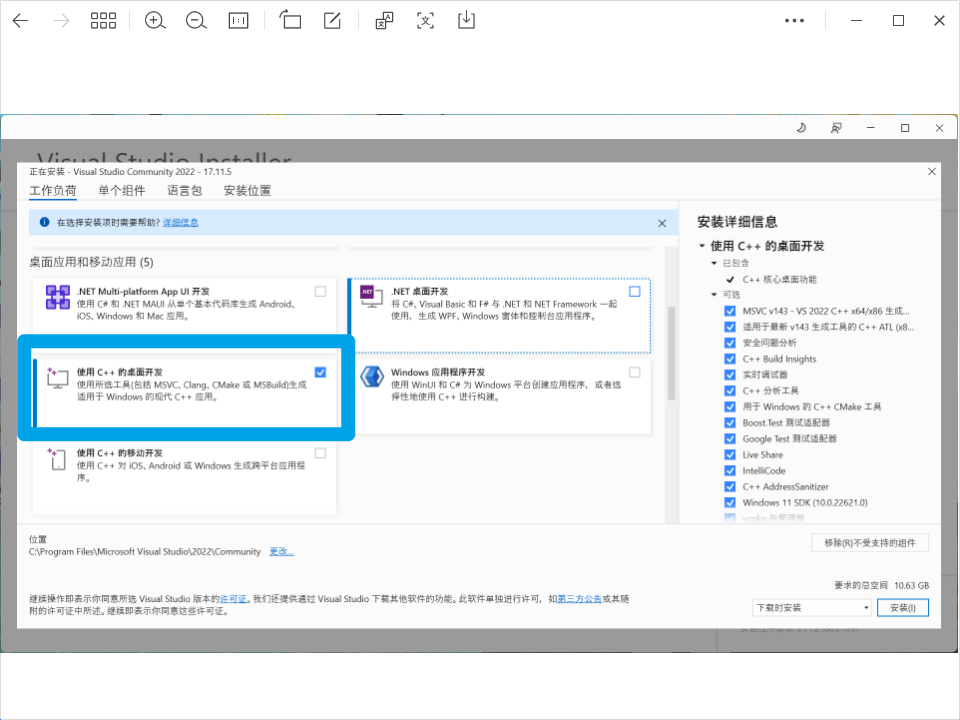The height and width of the screenshot is (720, 960).
Task: Collapse the 已包含 group
Action: point(714,263)
